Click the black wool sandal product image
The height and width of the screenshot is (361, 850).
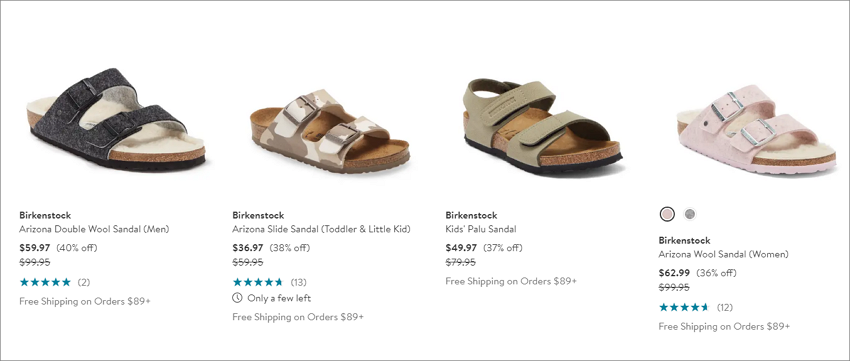coord(116,119)
